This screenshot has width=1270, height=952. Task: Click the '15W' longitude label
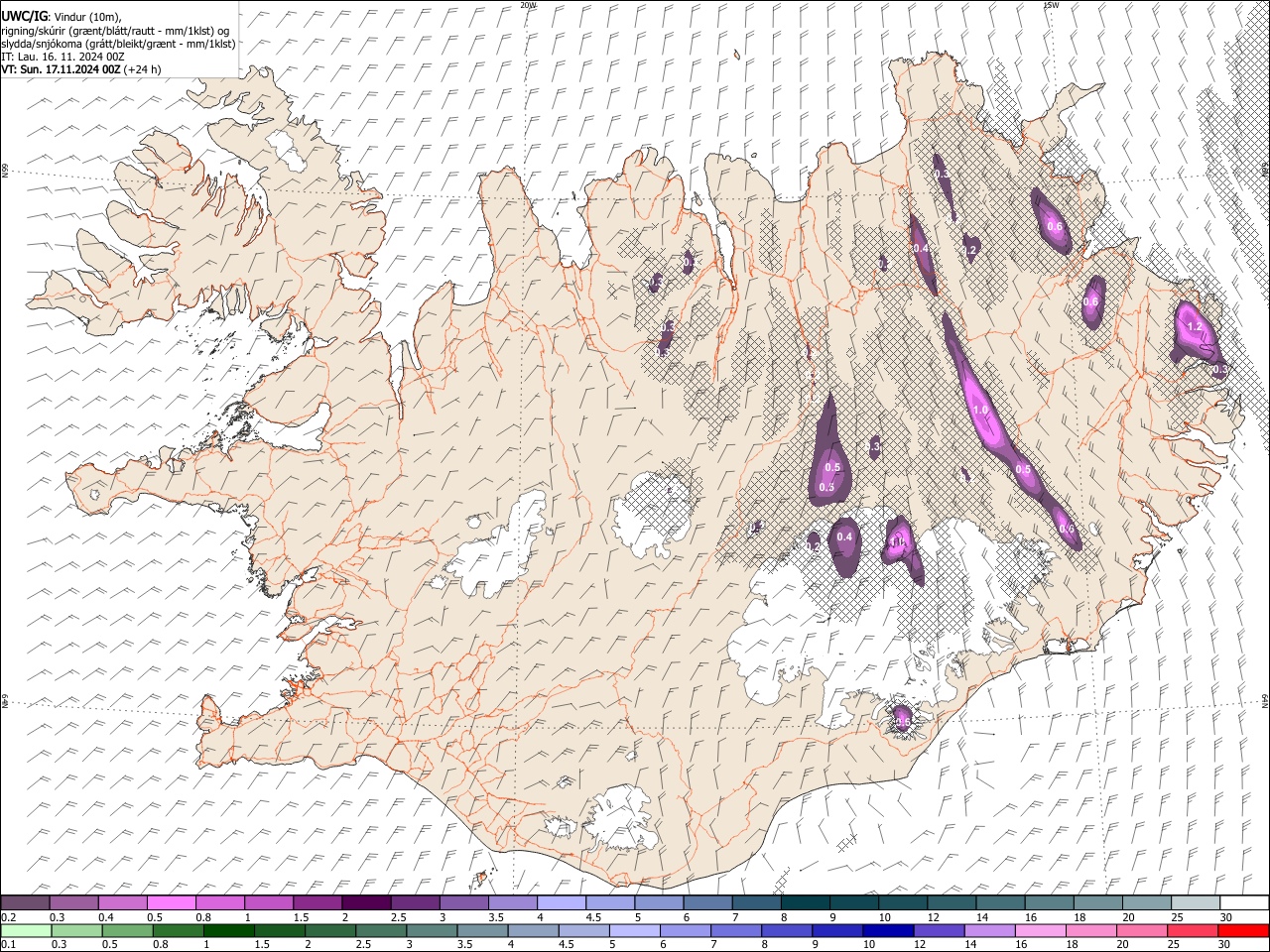1051,5
